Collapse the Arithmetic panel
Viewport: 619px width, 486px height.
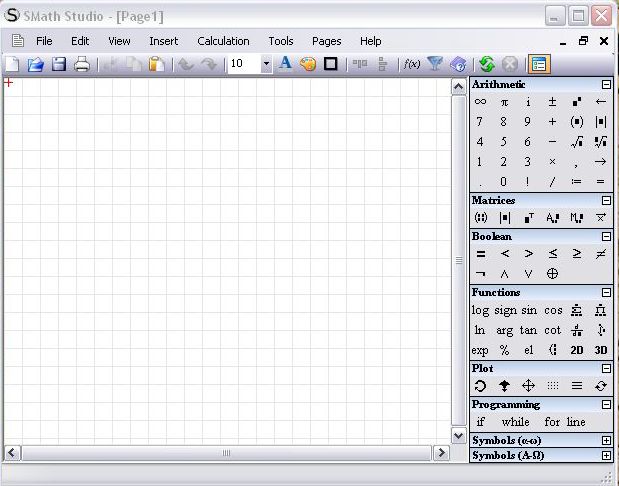(606, 84)
